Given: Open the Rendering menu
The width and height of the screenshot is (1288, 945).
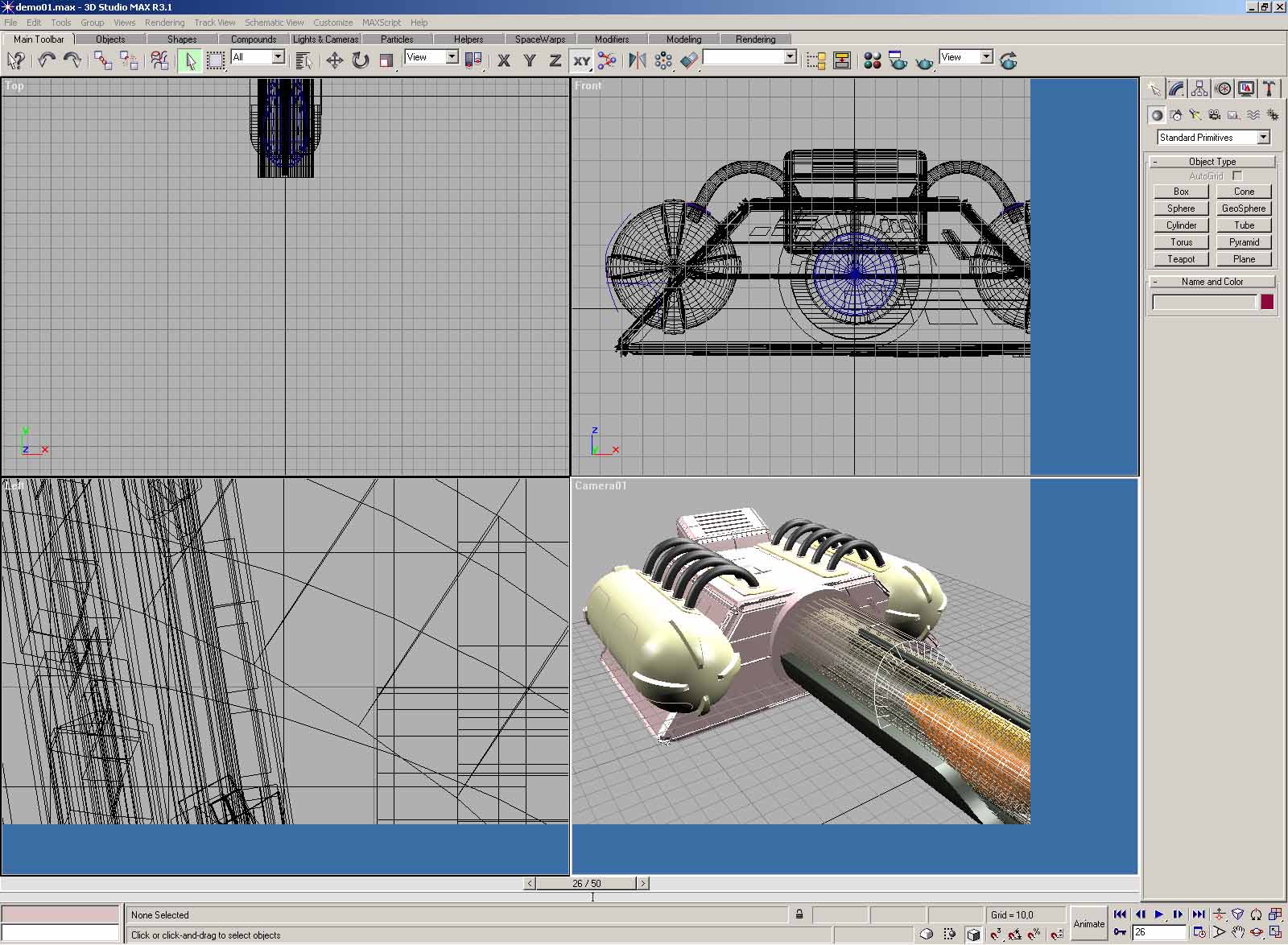Looking at the screenshot, I should point(164,23).
